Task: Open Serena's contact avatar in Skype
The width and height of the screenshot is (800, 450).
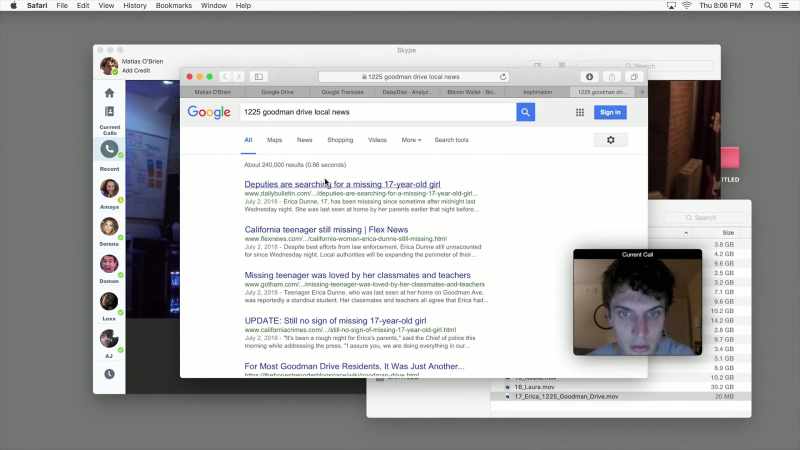Action: coord(109,226)
